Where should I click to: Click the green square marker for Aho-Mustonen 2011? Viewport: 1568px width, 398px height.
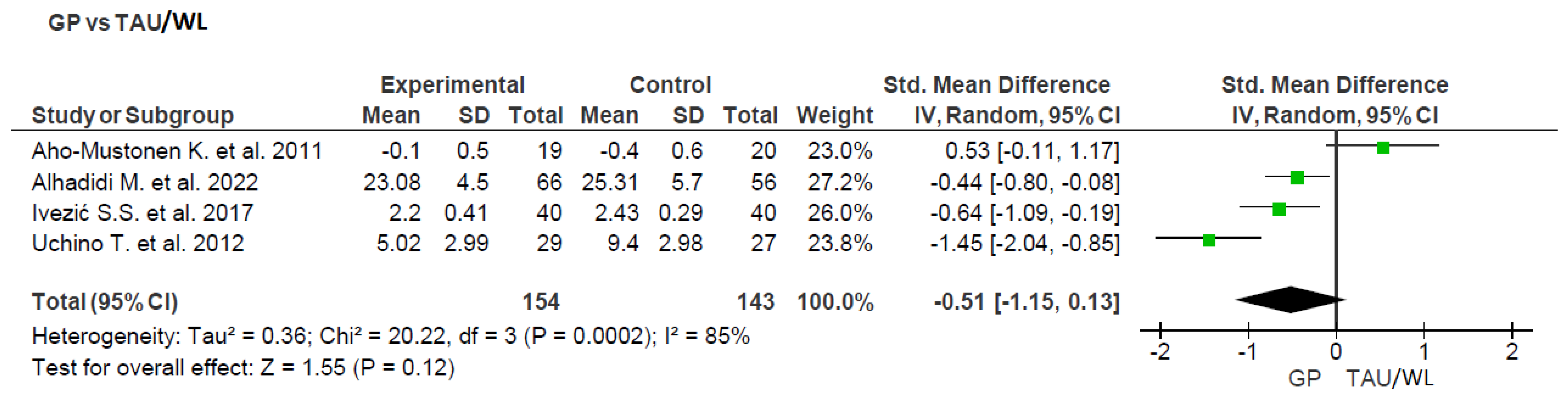pyautogui.click(x=1383, y=147)
